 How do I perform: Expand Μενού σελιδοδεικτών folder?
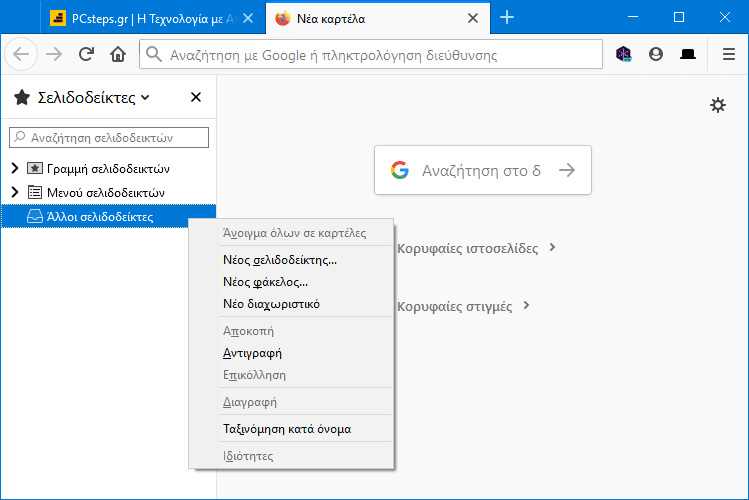coord(15,192)
